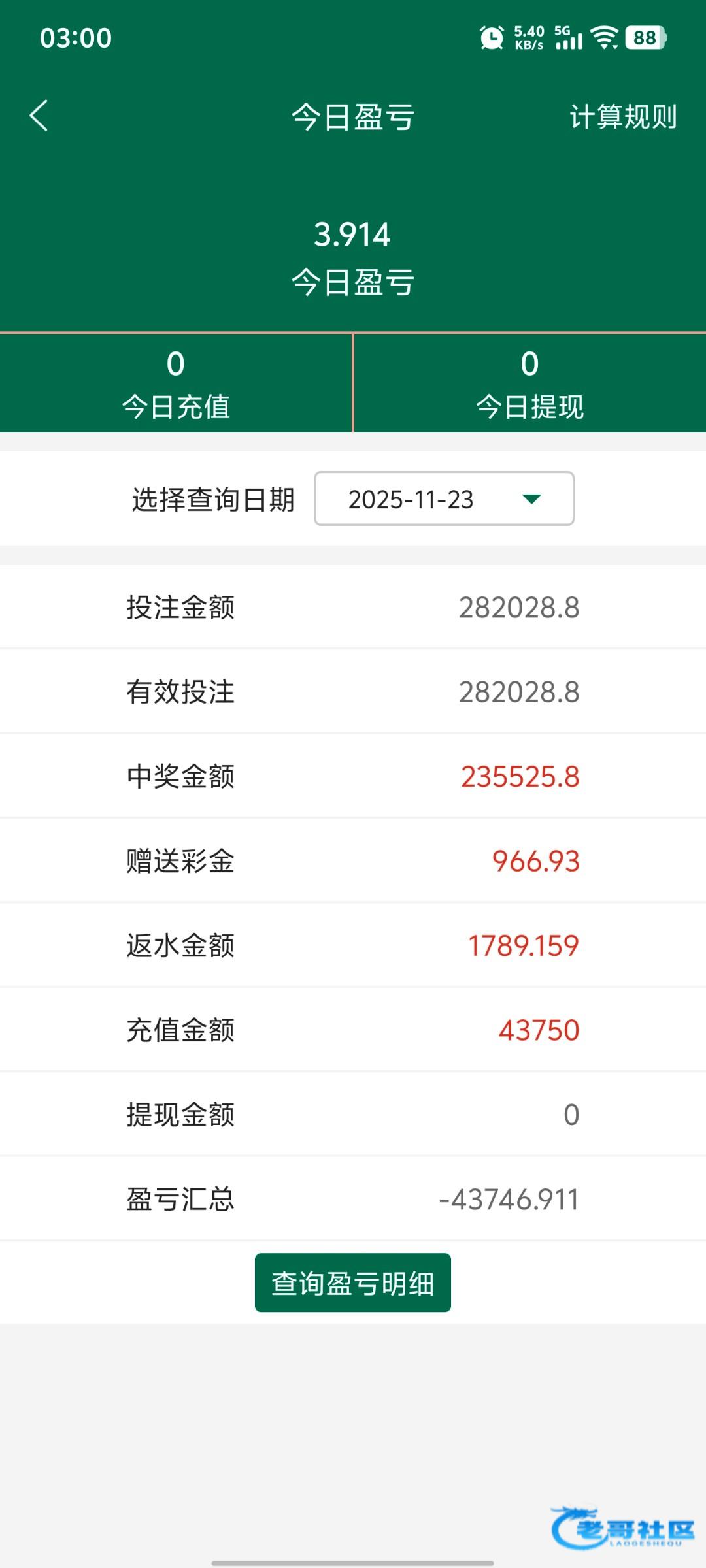The image size is (706, 1568).
Task: Select the 中奖金额 row
Action: point(353,776)
